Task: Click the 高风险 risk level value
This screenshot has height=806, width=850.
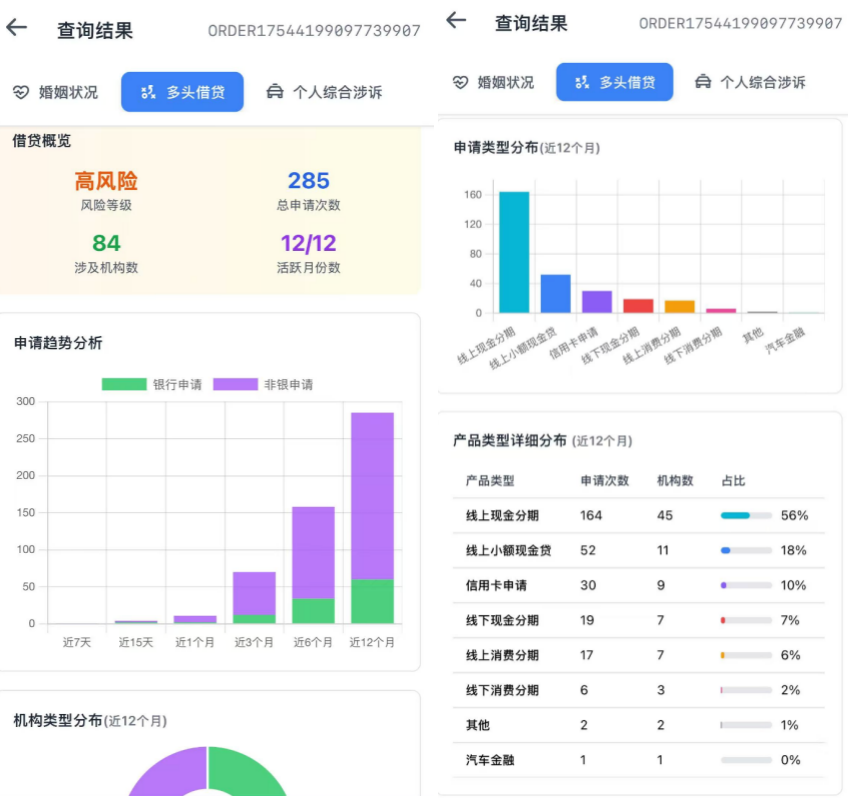Action: tap(106, 180)
